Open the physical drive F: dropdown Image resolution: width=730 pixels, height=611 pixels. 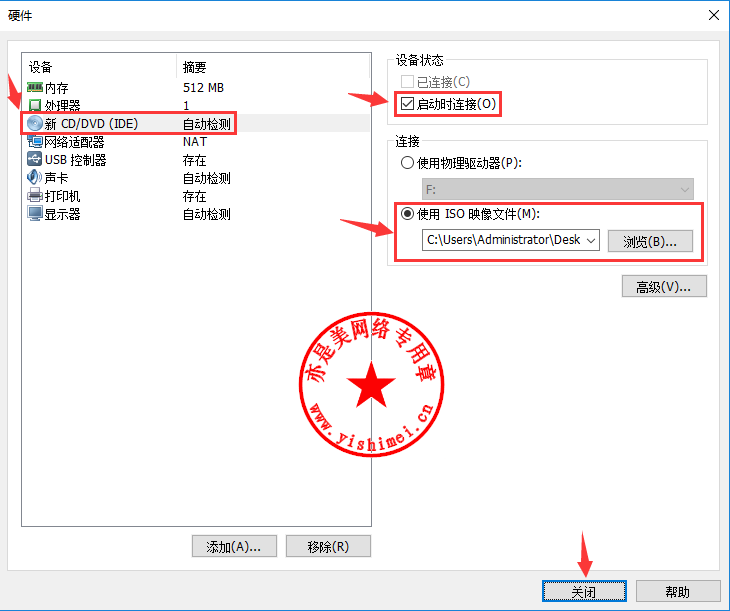click(x=558, y=190)
